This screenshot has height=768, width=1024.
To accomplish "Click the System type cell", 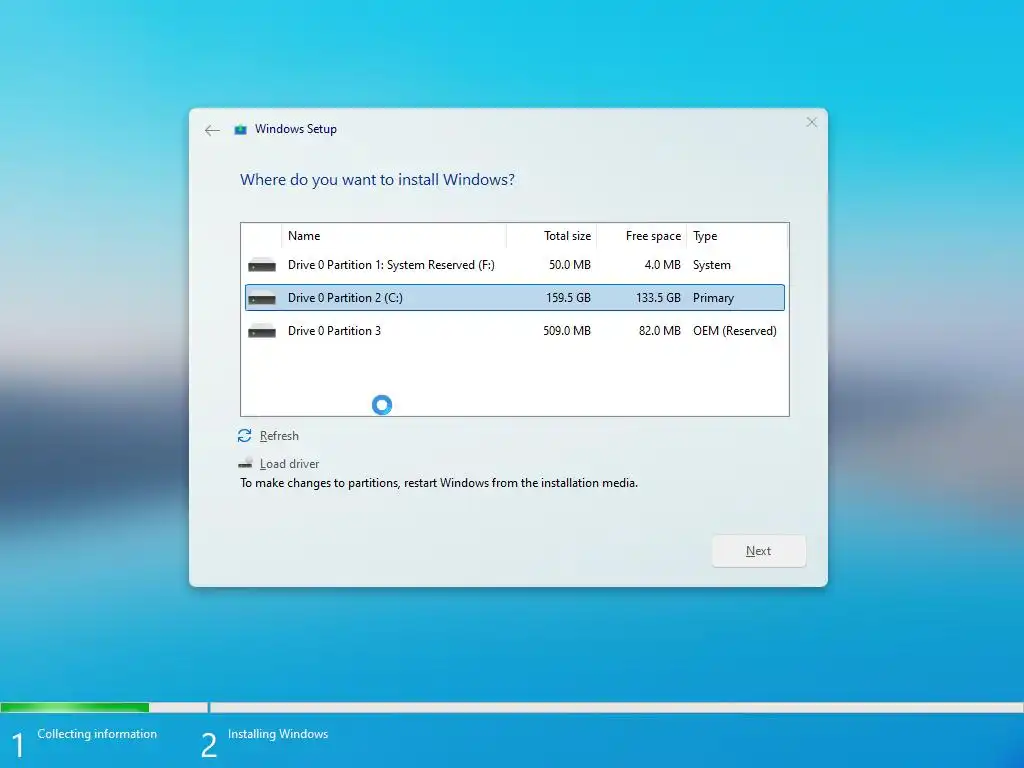I will coord(712,264).
